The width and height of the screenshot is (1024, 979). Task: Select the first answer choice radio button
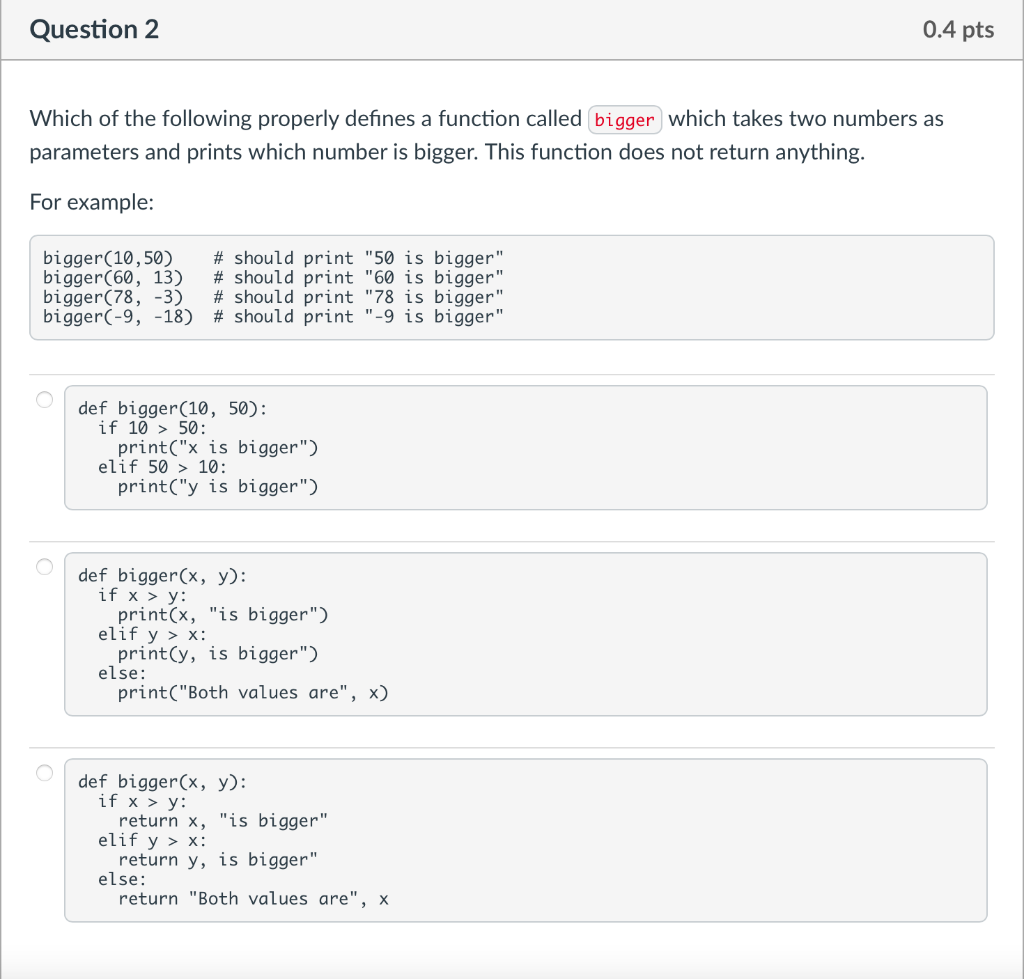(x=44, y=398)
